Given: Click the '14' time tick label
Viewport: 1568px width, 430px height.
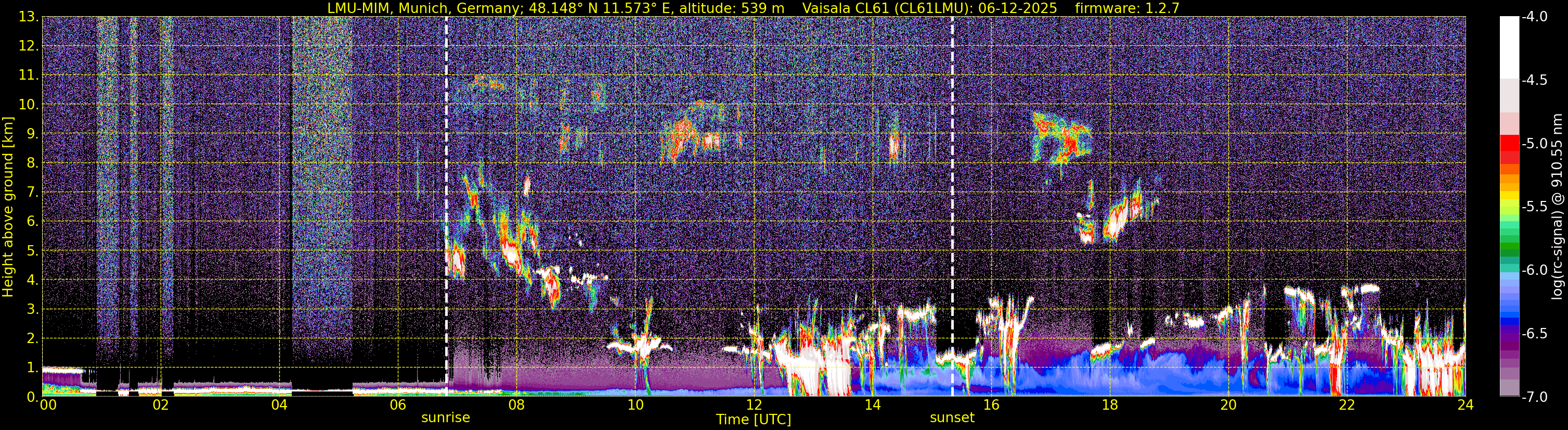Looking at the screenshot, I should [x=872, y=405].
